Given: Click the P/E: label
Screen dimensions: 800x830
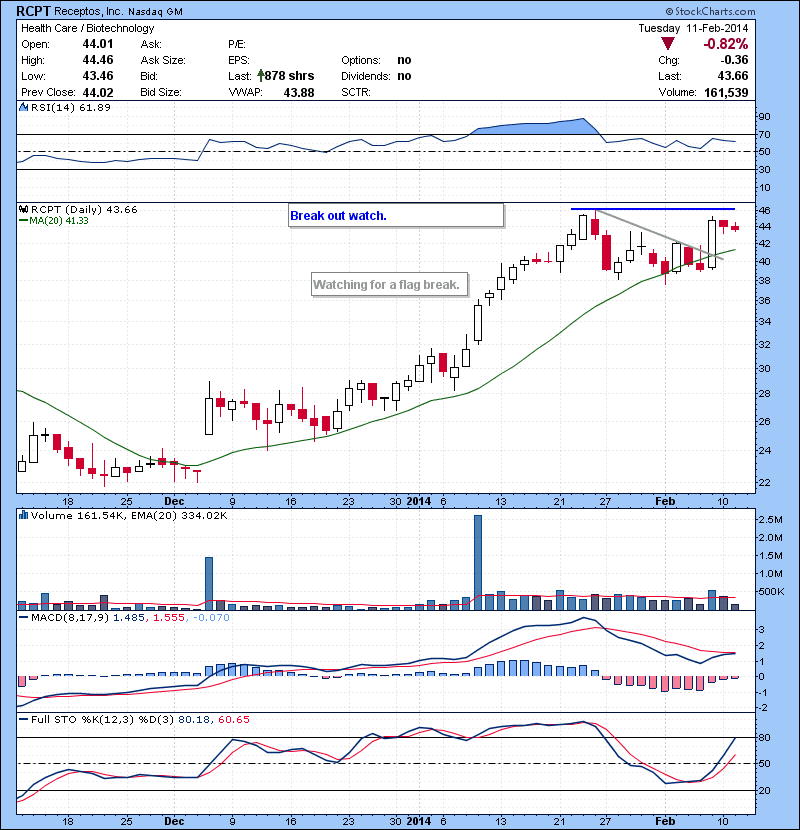Looking at the screenshot, I should click(237, 44).
